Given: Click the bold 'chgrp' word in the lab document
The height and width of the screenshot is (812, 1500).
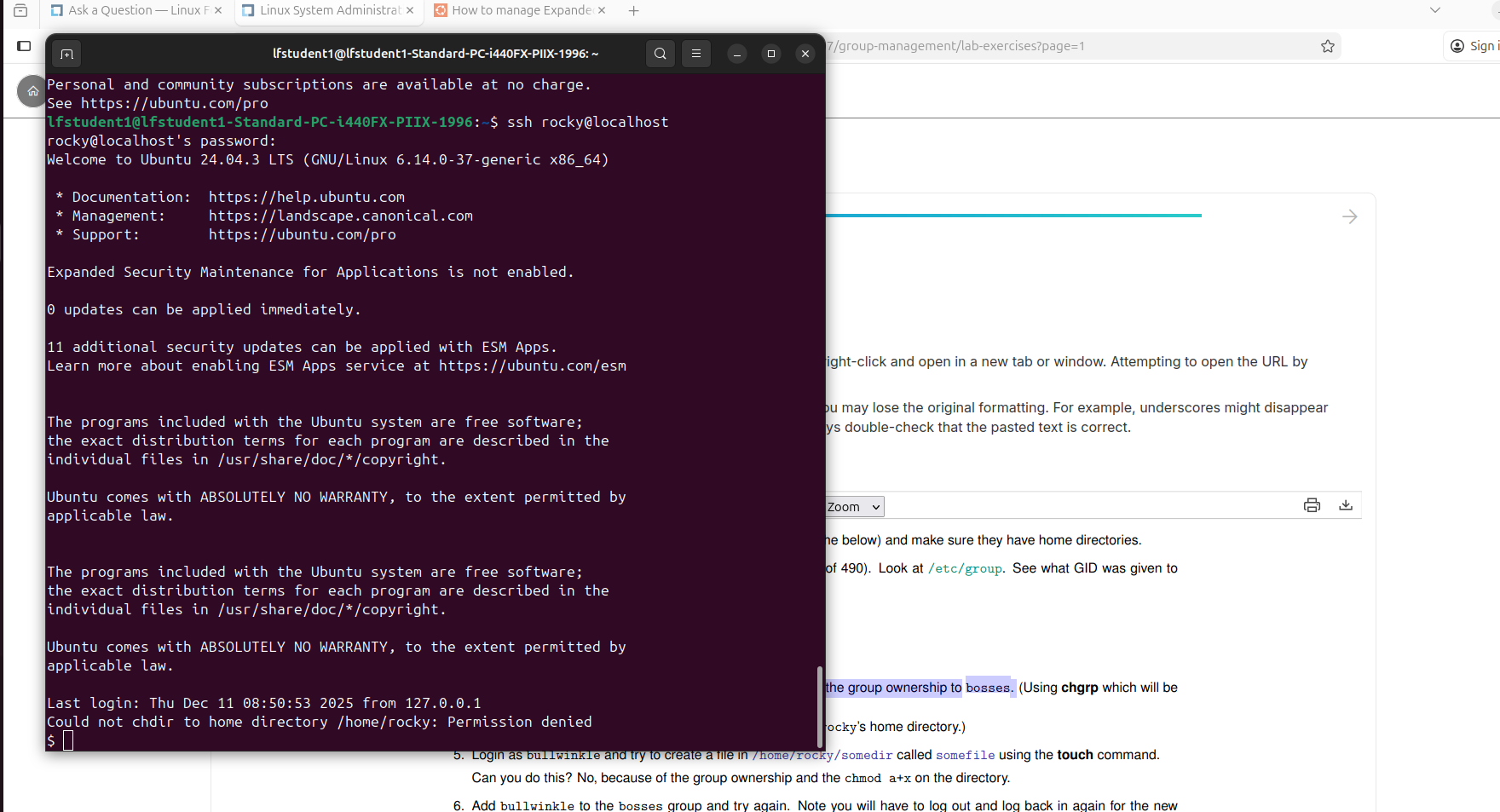Looking at the screenshot, I should point(1080,688).
